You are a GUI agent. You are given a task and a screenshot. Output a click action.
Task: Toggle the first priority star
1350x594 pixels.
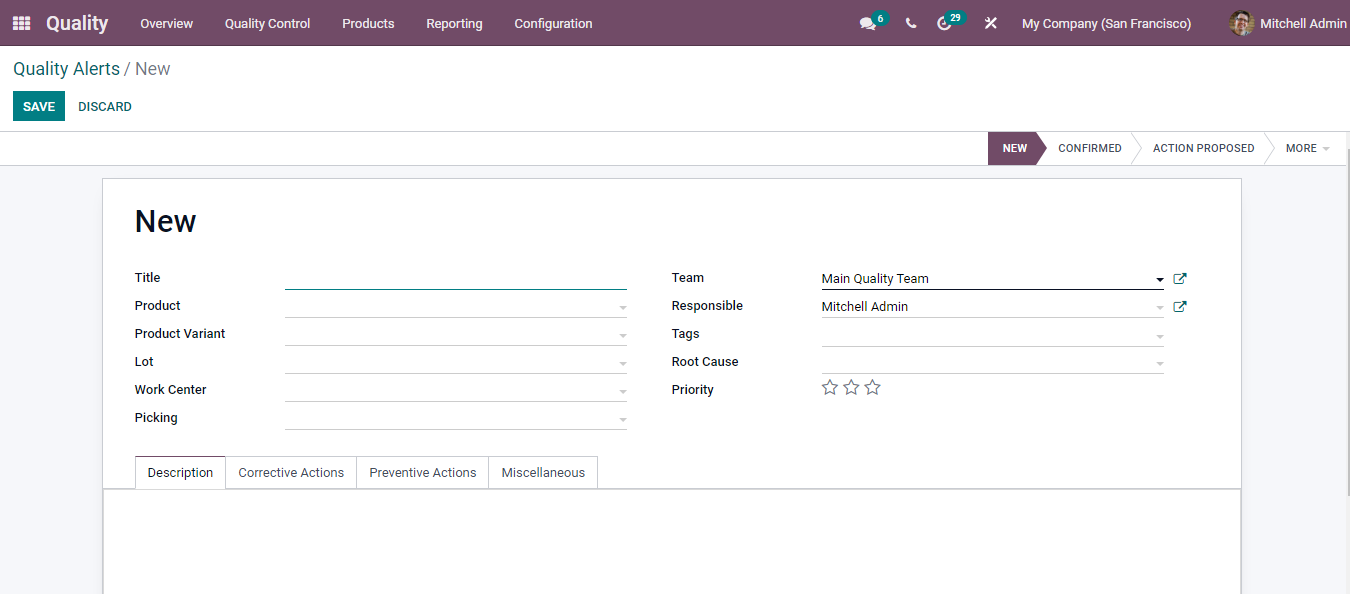[x=829, y=387]
